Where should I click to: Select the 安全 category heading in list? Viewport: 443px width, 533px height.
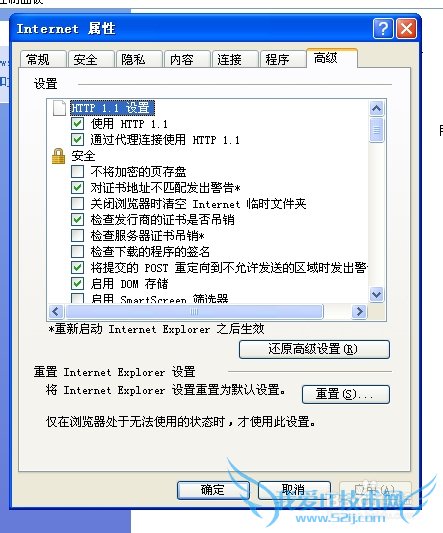[x=83, y=156]
